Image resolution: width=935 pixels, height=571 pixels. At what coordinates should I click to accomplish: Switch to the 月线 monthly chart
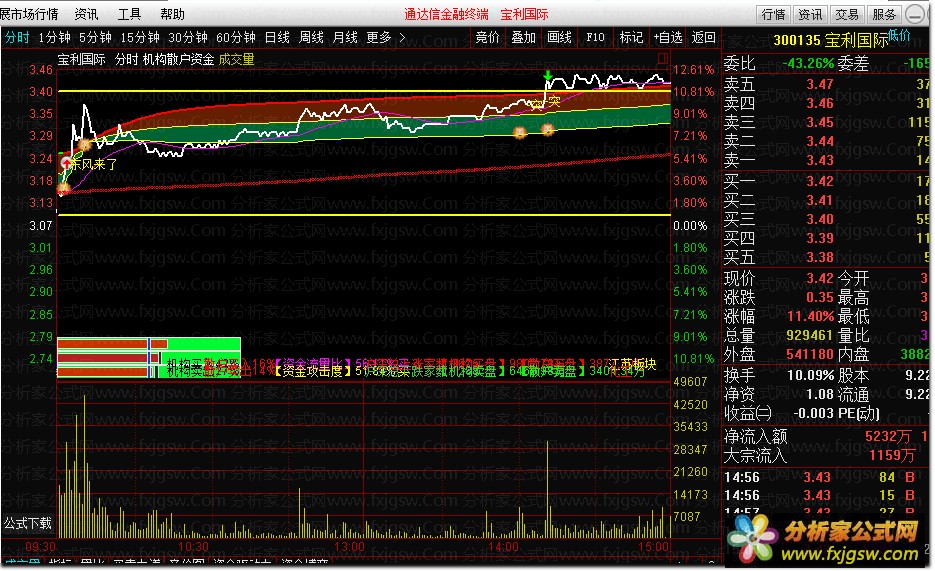[345, 38]
